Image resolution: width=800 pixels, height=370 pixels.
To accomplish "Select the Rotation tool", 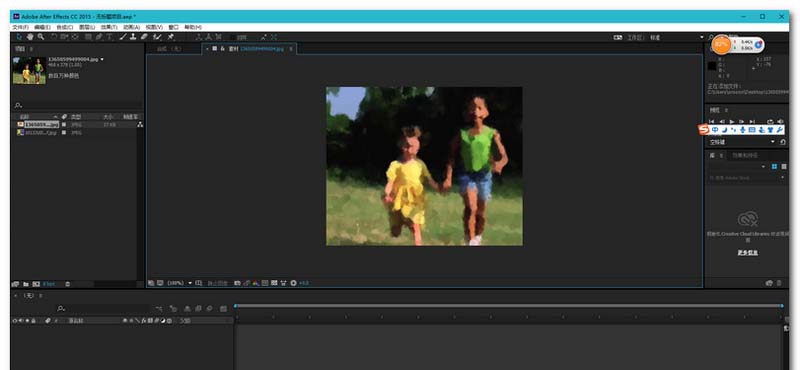I will pyautogui.click(x=54, y=37).
